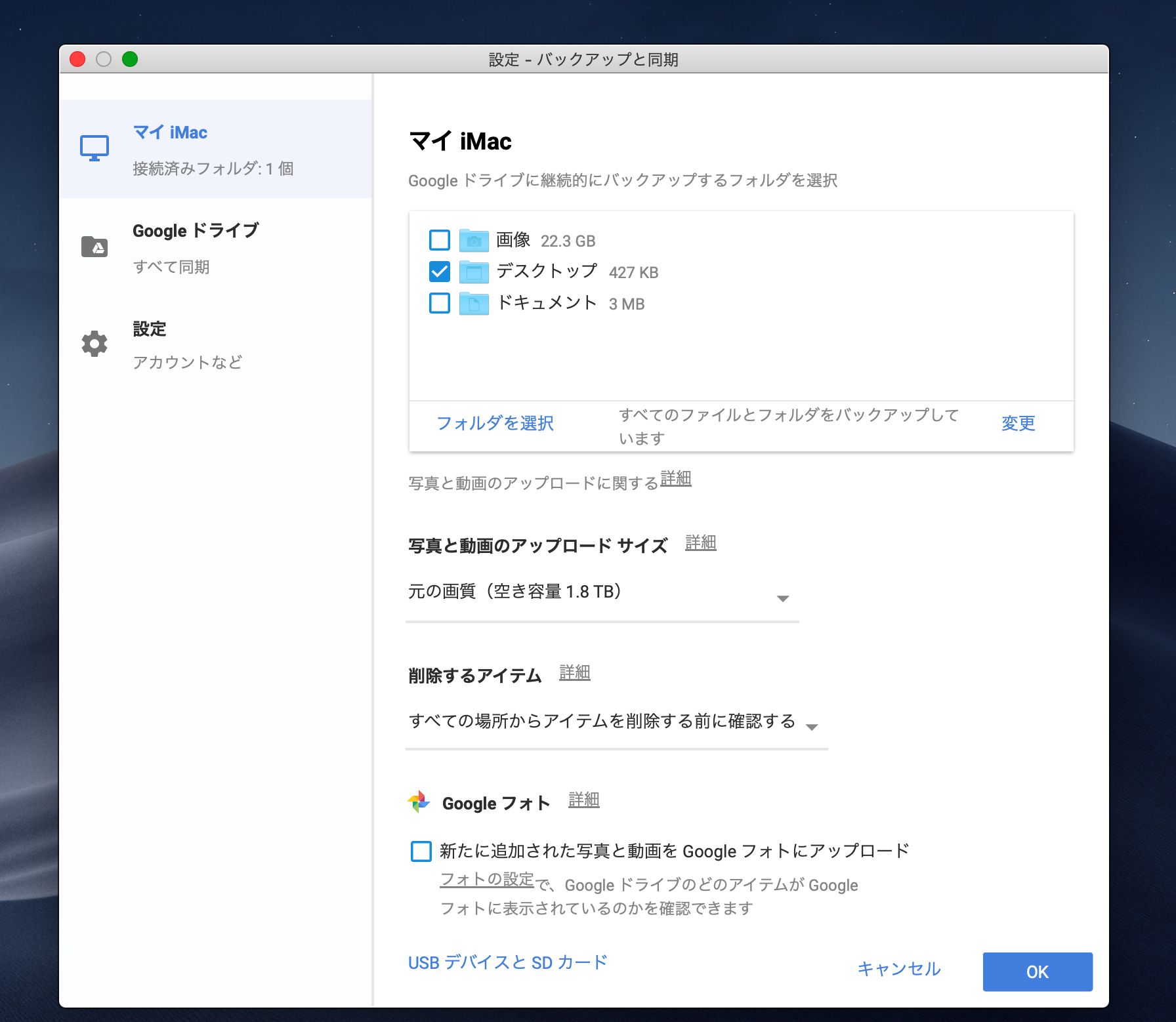1176x1022 pixels.
Task: Click the 画像 folder icon
Action: point(474,241)
